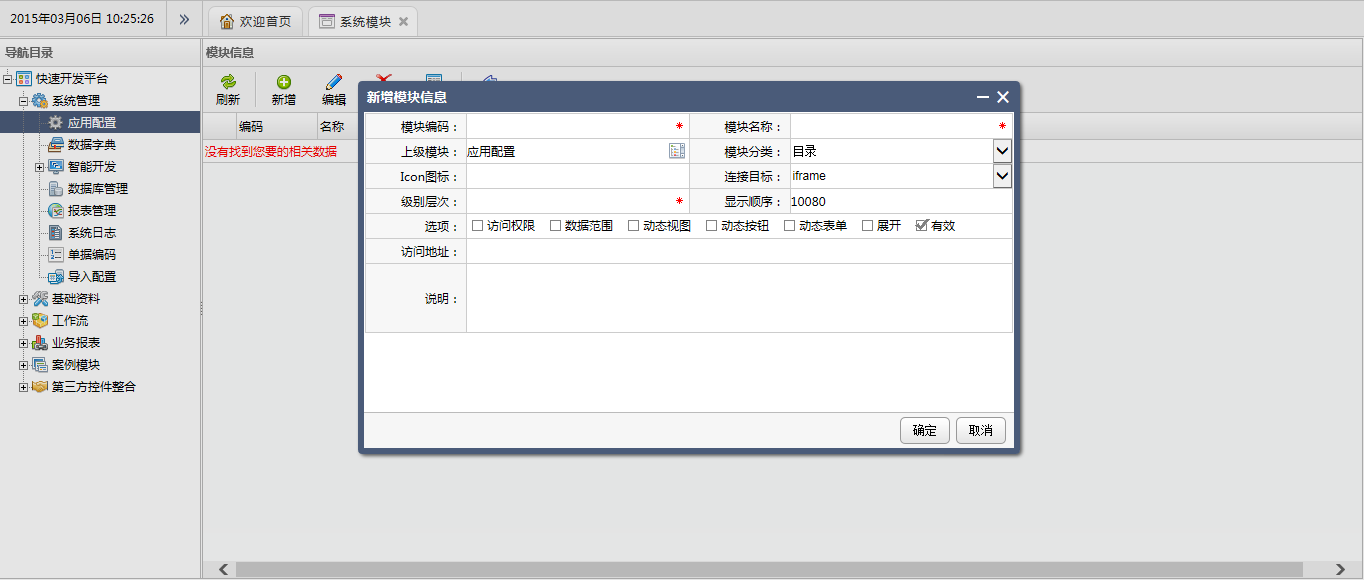The width and height of the screenshot is (1364, 580).
Task: Uncheck the 有效 checkbox
Action: pyautogui.click(x=921, y=225)
